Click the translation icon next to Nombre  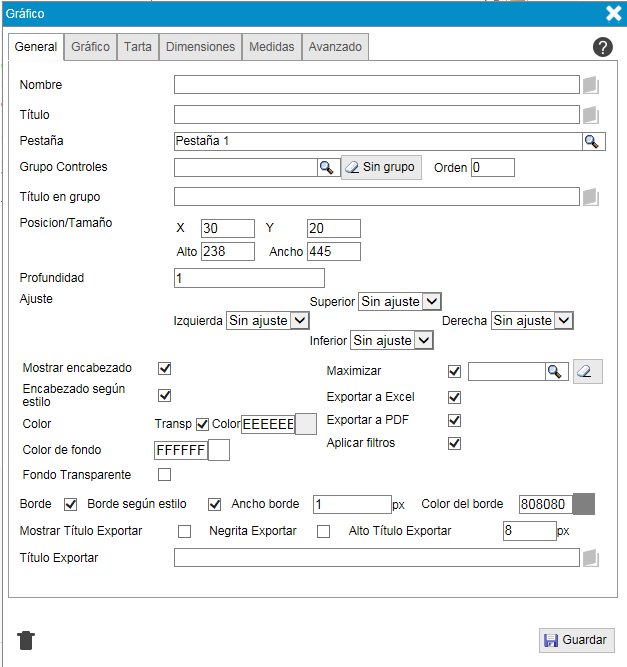coord(590,85)
